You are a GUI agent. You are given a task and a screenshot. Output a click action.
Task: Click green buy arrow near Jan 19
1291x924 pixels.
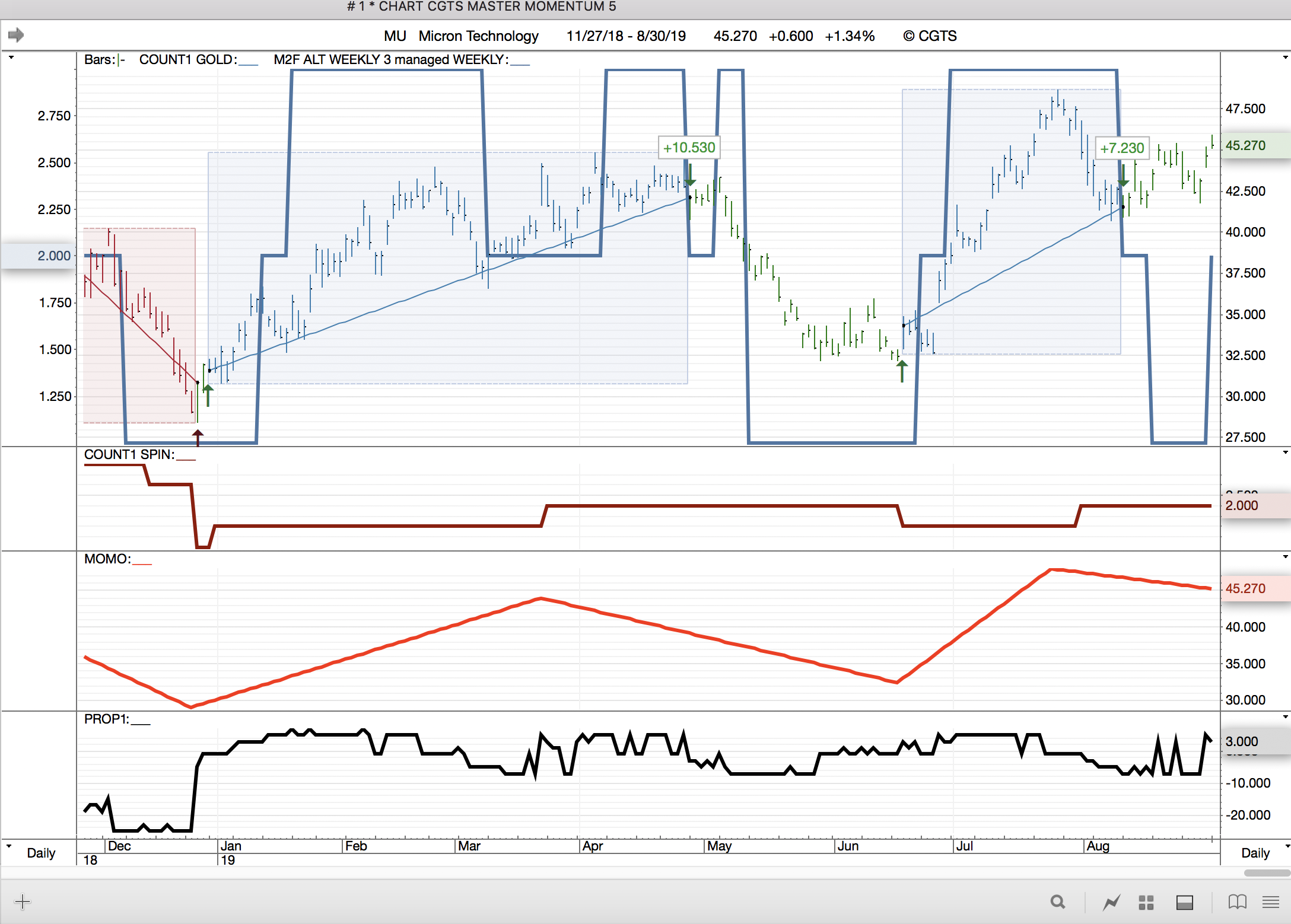coord(208,394)
